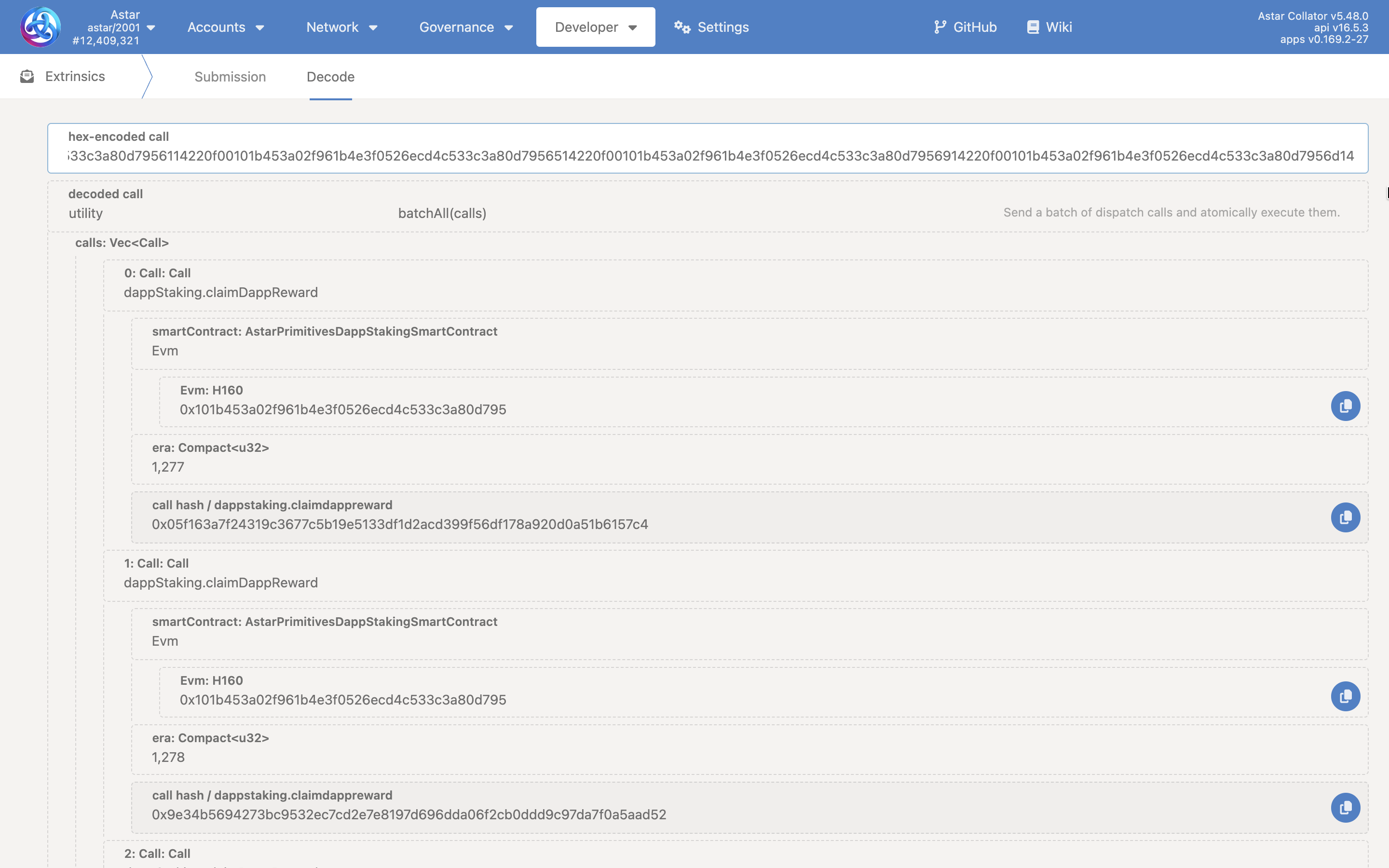Screen dimensions: 1389x868
Task: Copy the call hash of the era 1,277 call
Action: tap(1346, 516)
